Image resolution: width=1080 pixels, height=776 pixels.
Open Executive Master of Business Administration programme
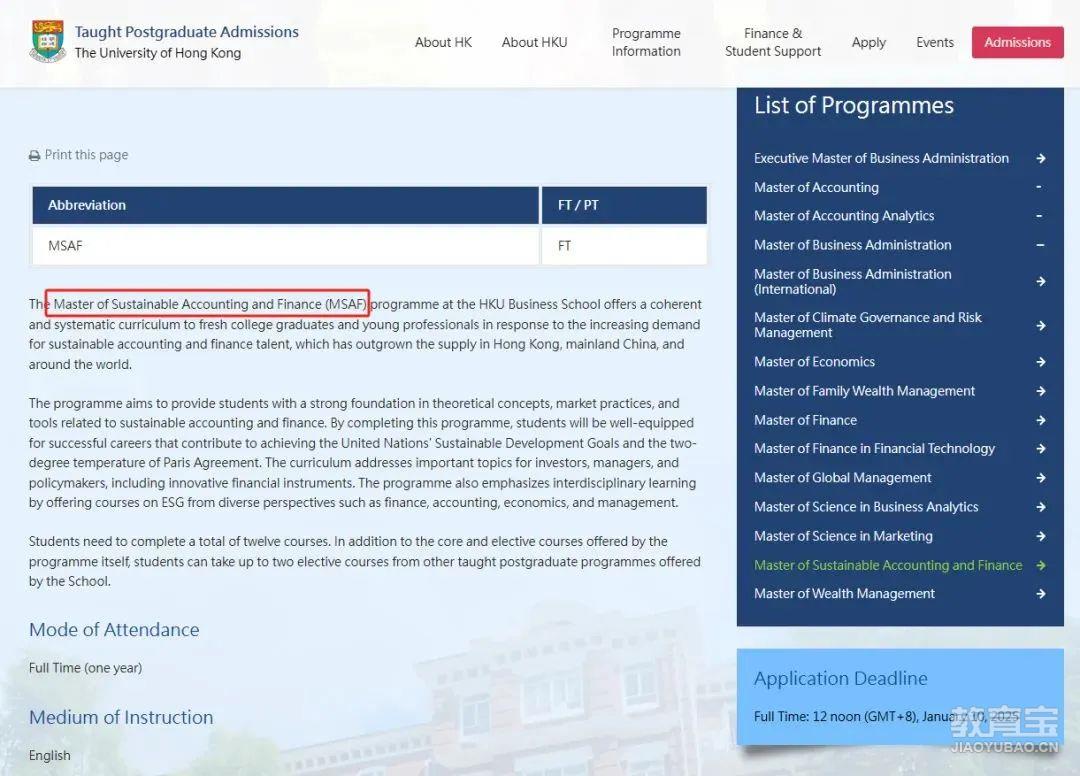[881, 158]
